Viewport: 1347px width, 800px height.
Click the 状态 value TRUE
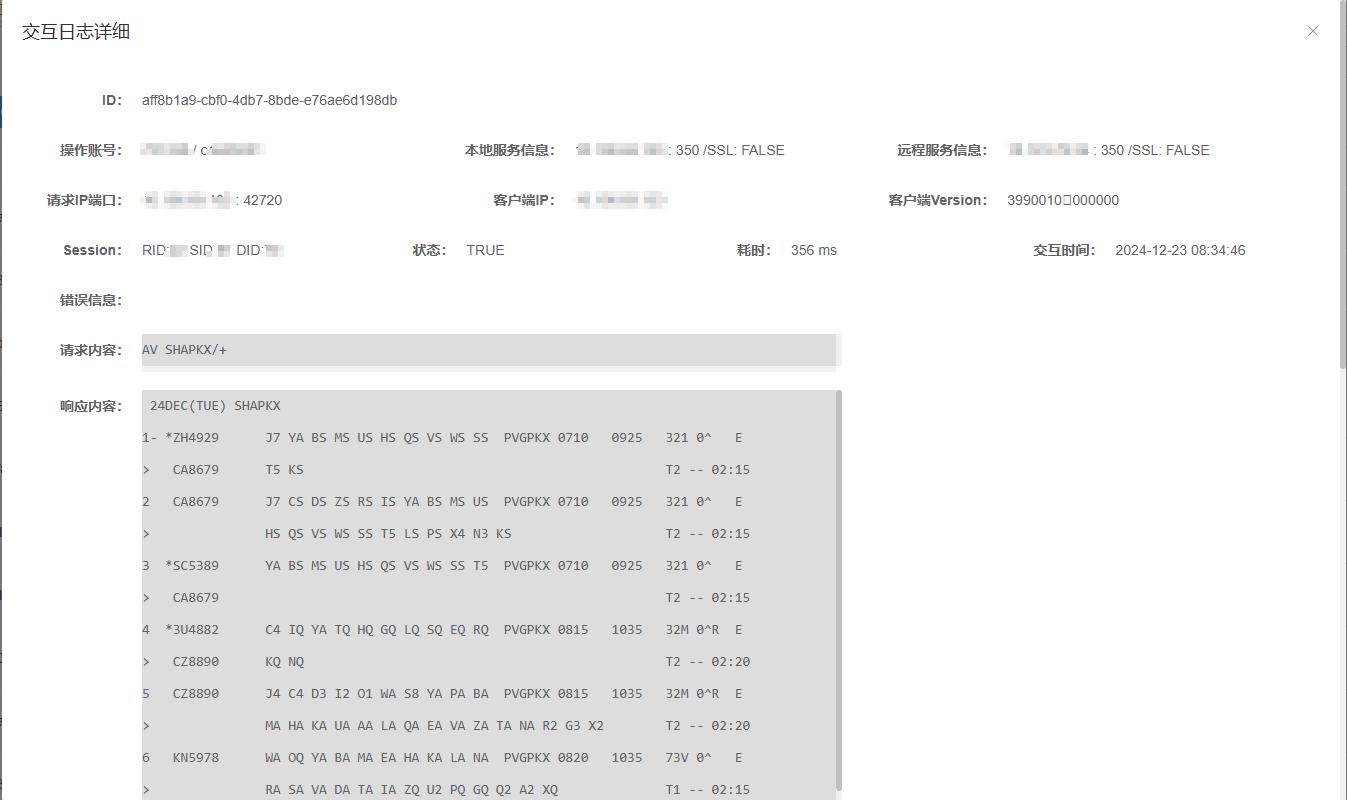point(485,250)
